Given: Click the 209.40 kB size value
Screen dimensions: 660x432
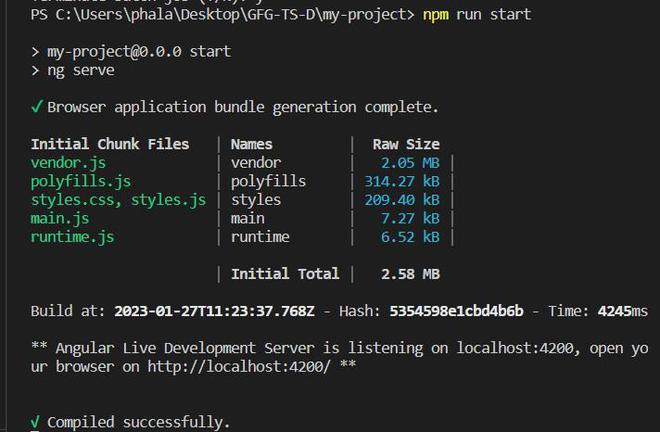Looking at the screenshot, I should 402,200.
